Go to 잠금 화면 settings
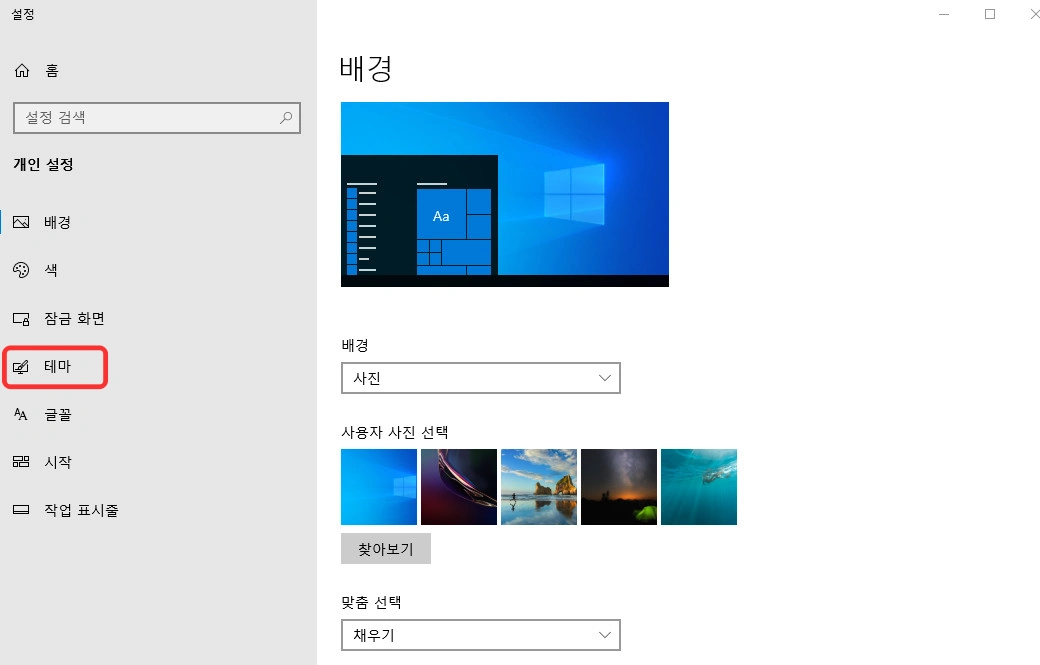Screen dimensions: 1040x665 158,318
